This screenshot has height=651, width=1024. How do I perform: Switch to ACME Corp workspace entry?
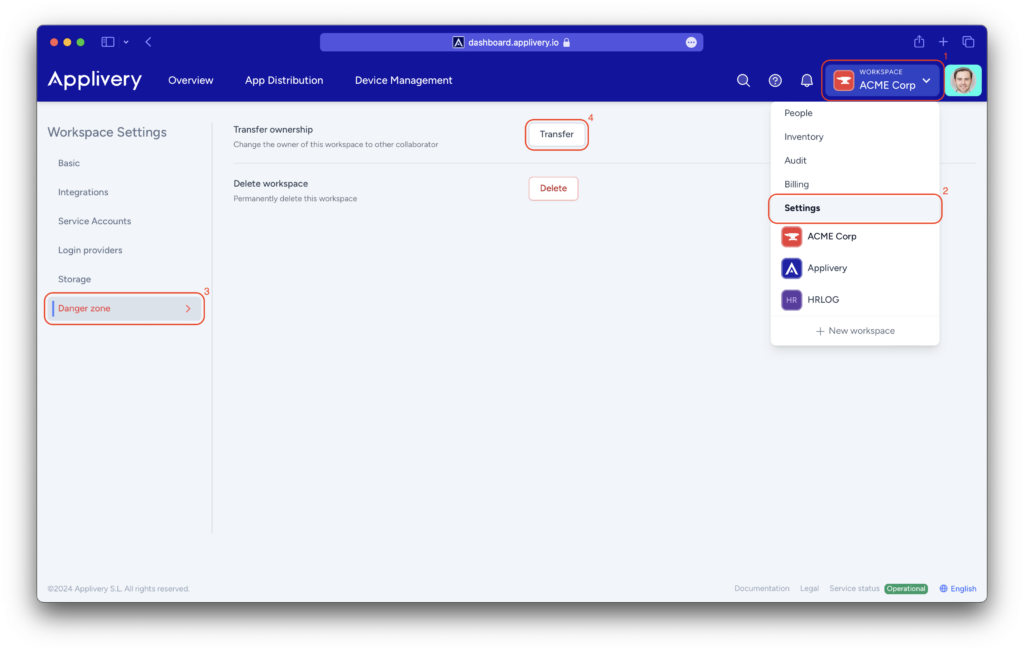854,236
